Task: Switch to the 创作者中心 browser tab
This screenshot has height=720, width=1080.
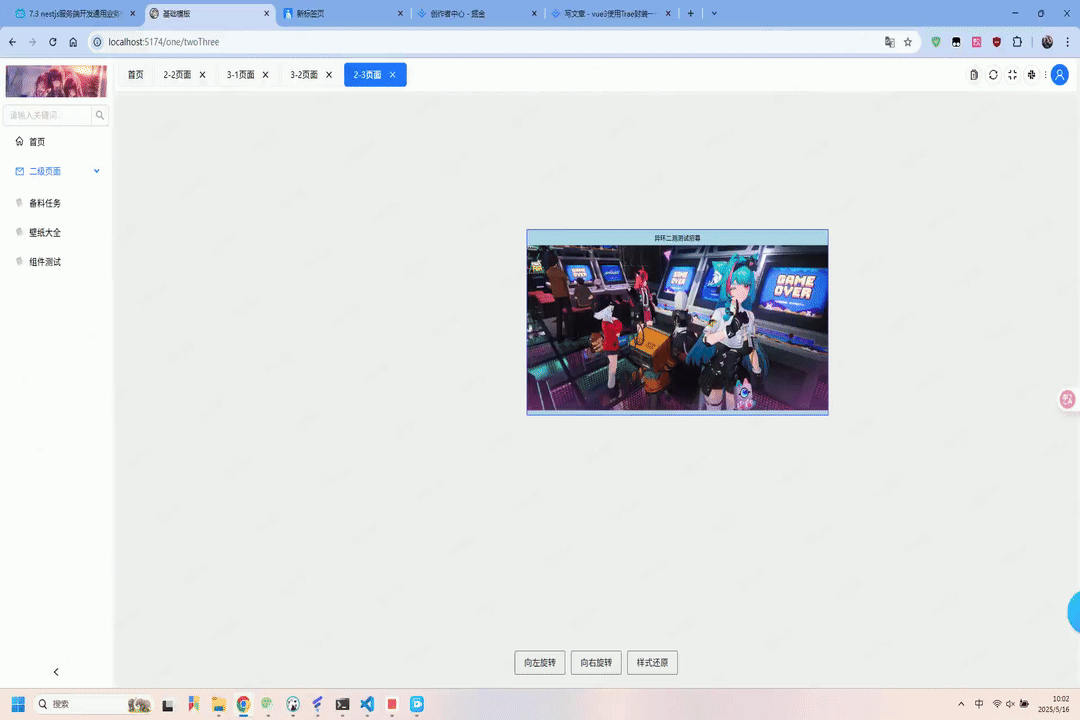Action: point(477,14)
